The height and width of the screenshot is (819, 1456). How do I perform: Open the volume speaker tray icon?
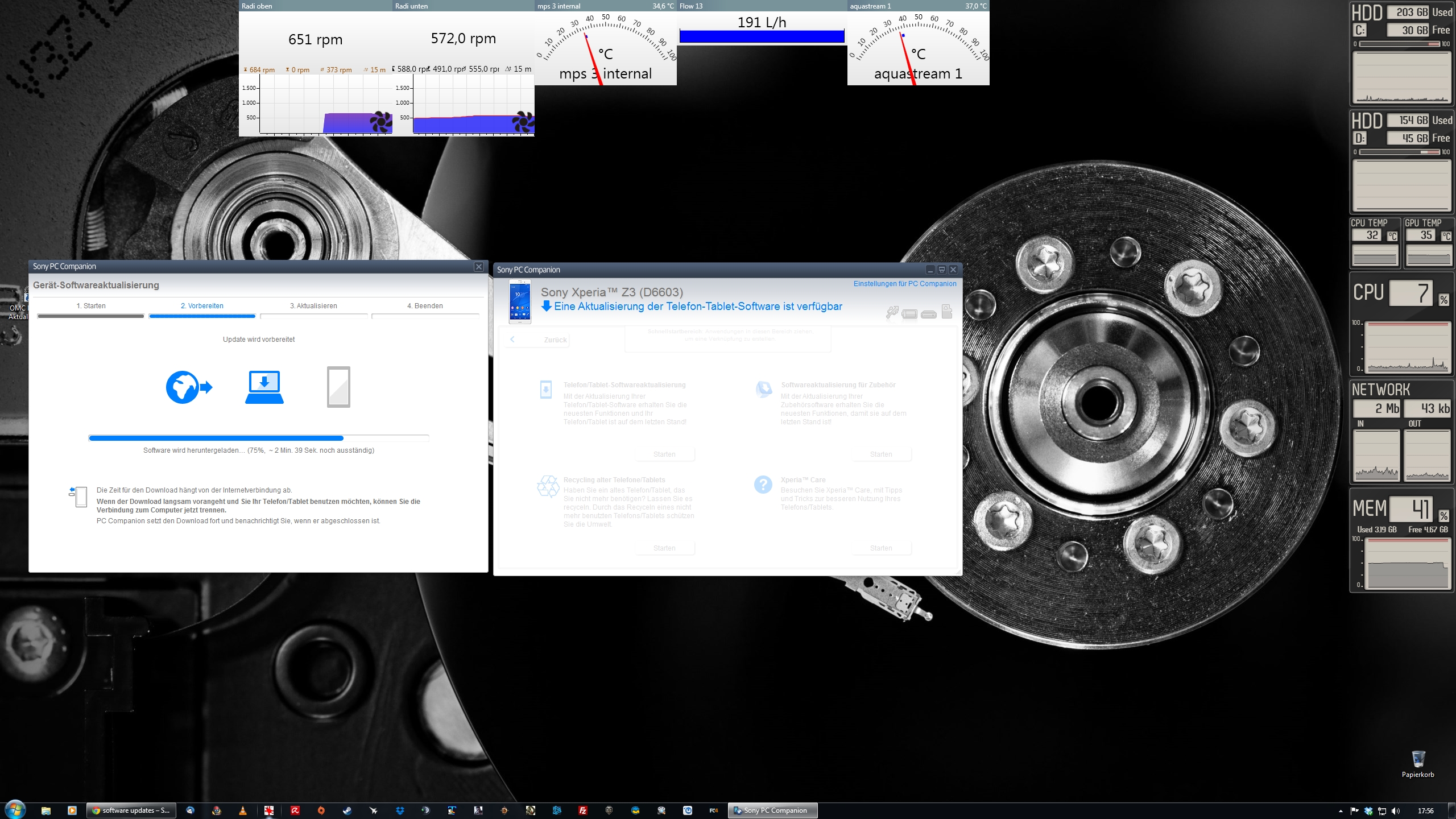(x=1396, y=811)
